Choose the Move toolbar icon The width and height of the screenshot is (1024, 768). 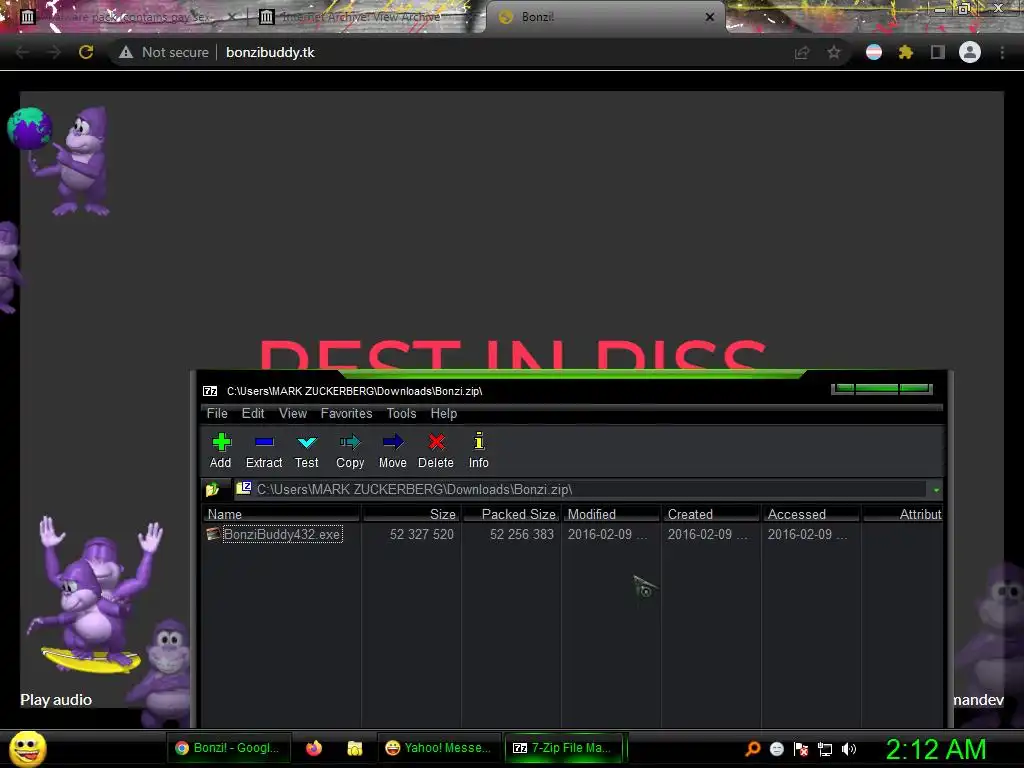392,450
